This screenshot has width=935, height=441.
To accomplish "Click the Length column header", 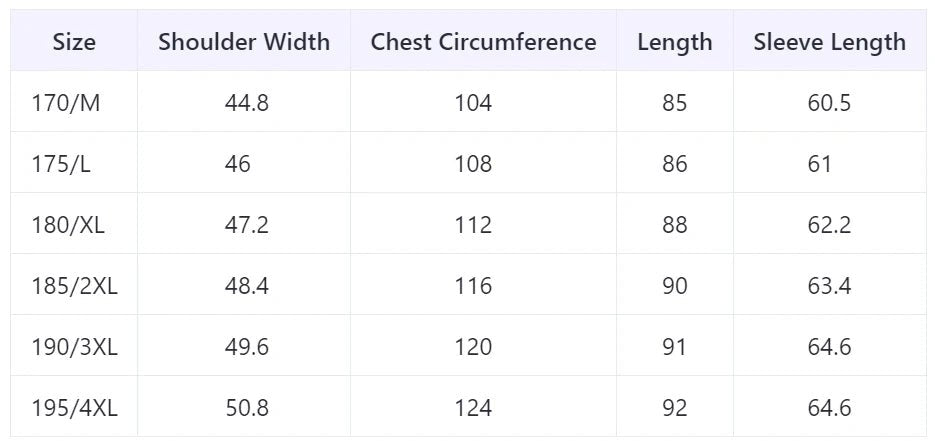I will tap(675, 42).
